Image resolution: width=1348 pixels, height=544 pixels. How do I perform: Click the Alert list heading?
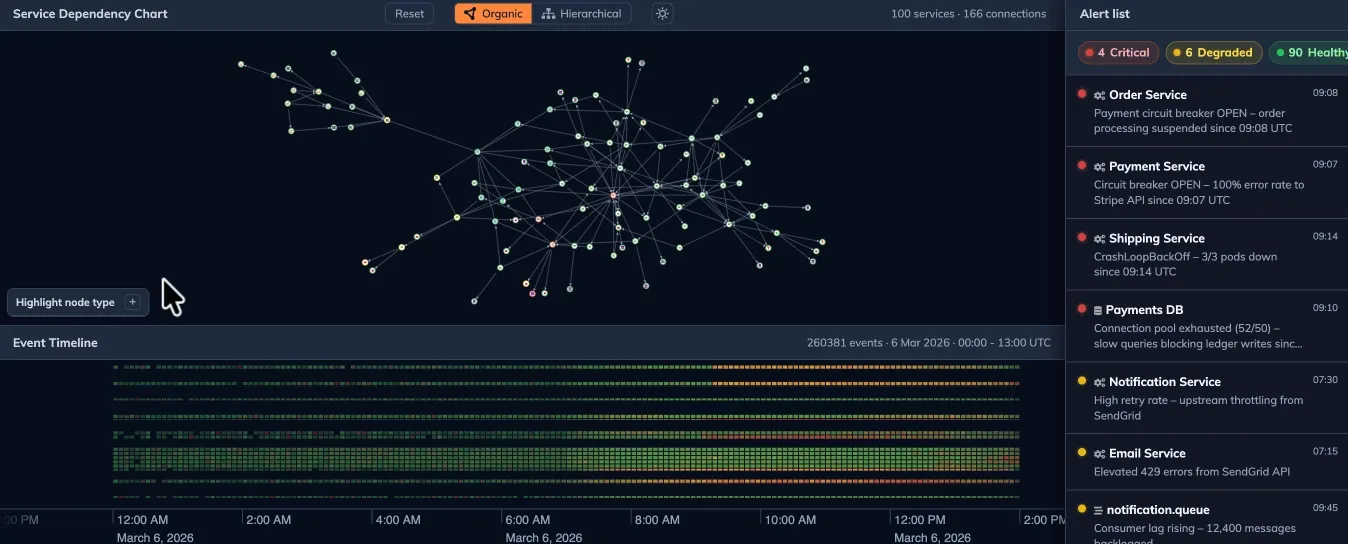[x=1105, y=14]
